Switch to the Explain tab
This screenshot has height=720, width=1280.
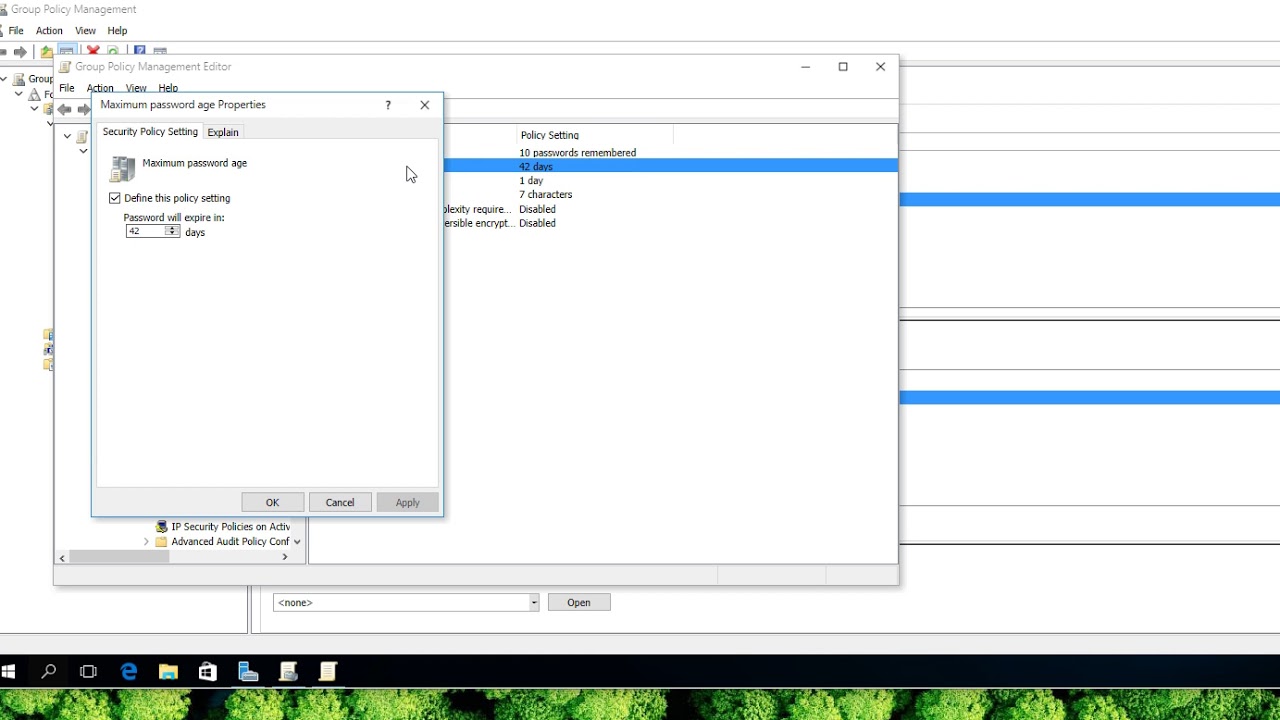click(x=223, y=132)
